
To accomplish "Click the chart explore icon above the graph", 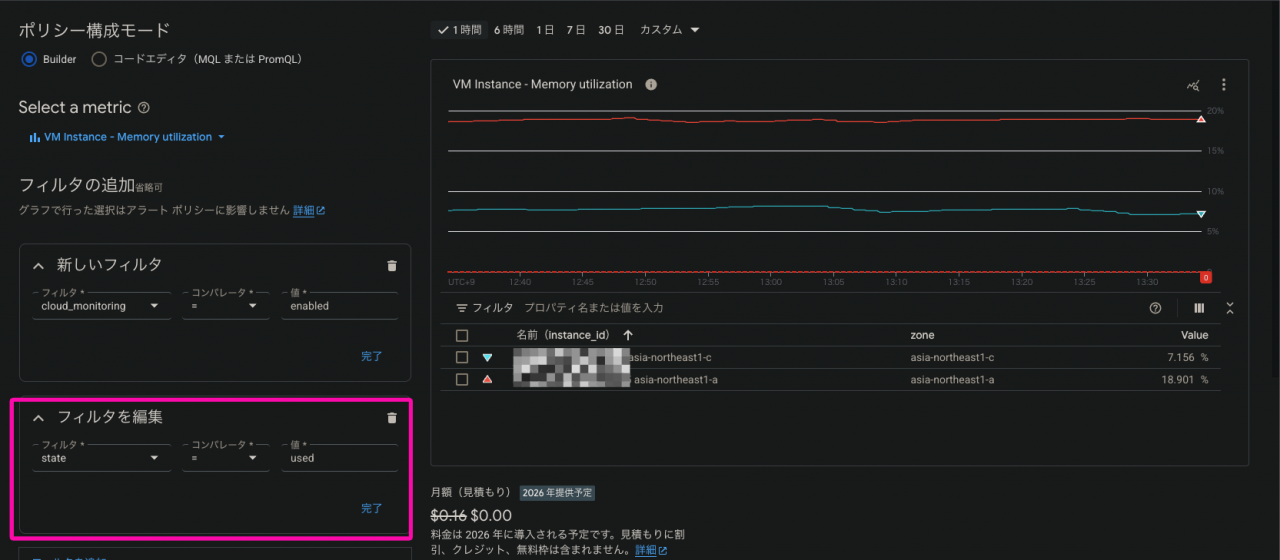I will [1192, 85].
